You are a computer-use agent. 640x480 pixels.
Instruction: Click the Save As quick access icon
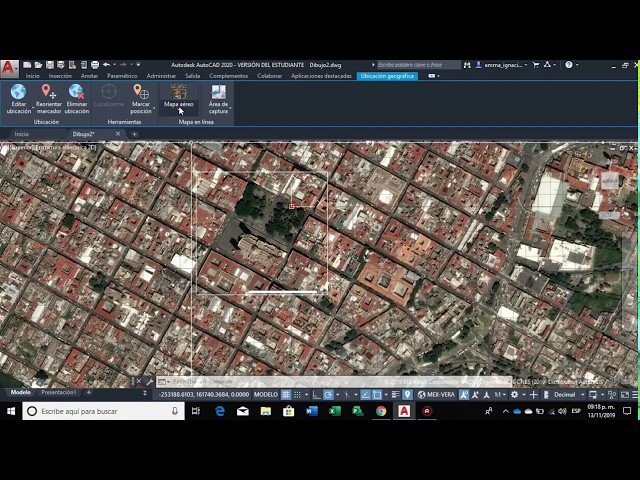point(61,65)
